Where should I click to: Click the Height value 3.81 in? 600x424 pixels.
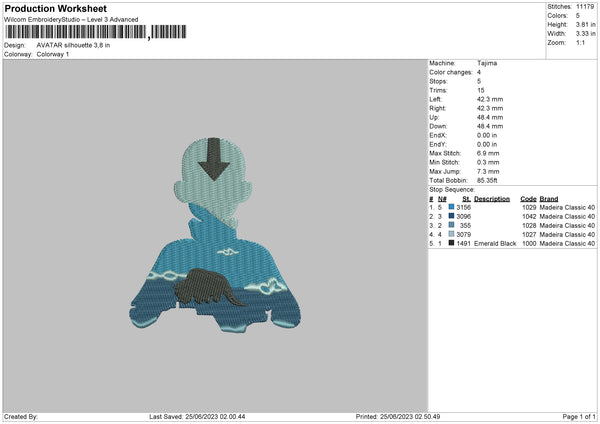pyautogui.click(x=585, y=24)
